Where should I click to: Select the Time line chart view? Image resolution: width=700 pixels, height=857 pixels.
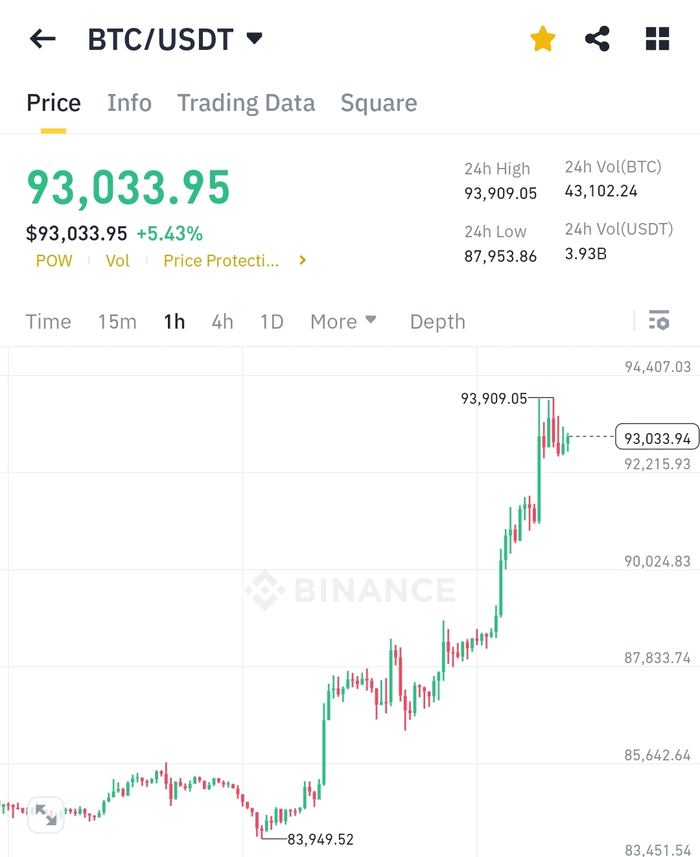click(x=48, y=321)
